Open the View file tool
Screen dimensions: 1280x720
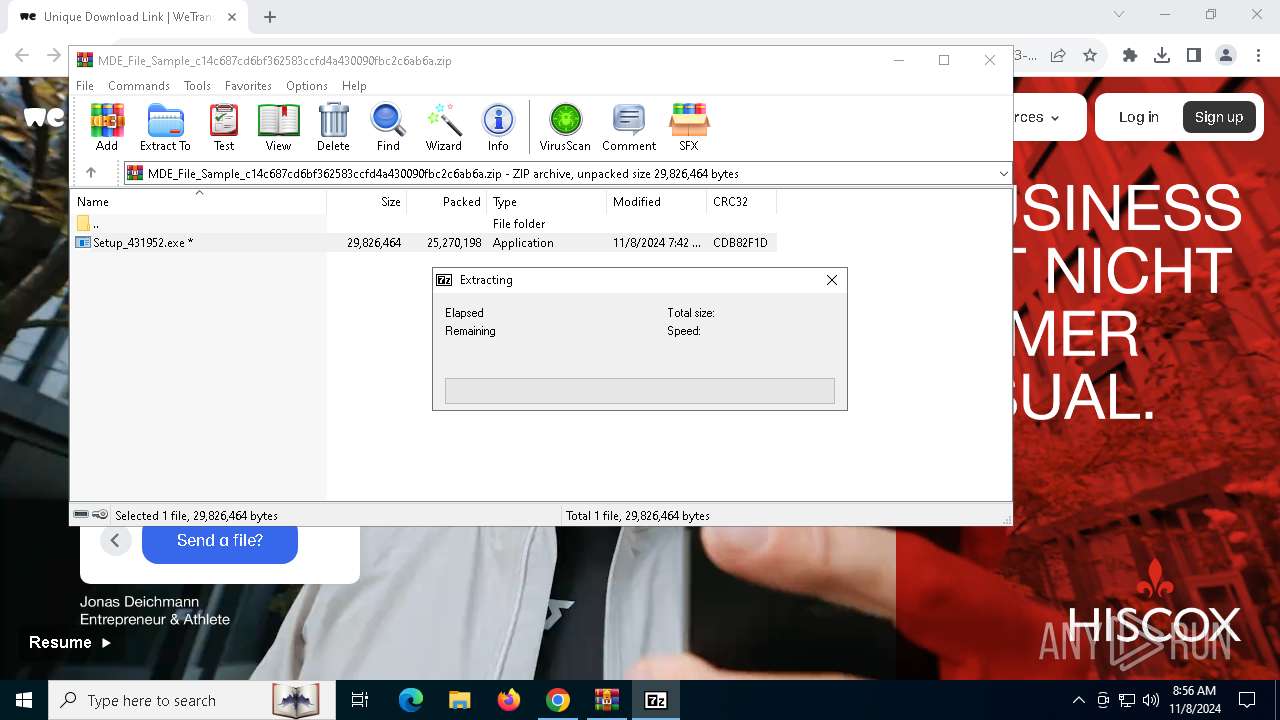278,128
